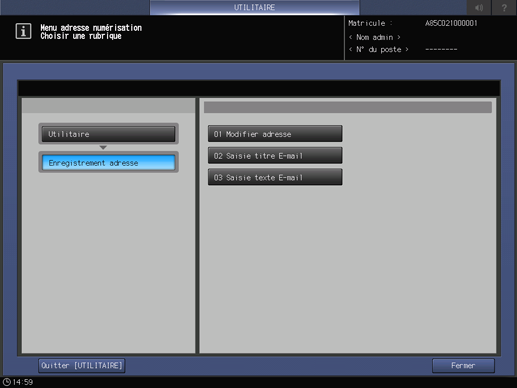Click the Fermer button
The width and height of the screenshot is (517, 388).
pos(463,366)
